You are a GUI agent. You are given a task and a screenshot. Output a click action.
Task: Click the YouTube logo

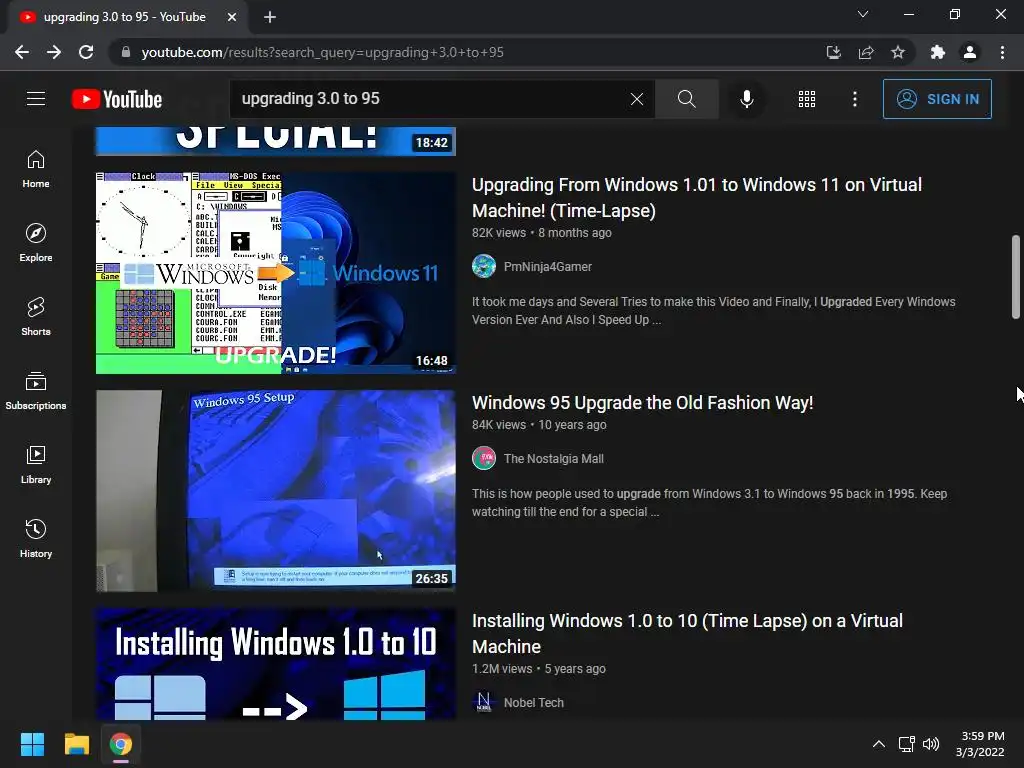coord(117,99)
